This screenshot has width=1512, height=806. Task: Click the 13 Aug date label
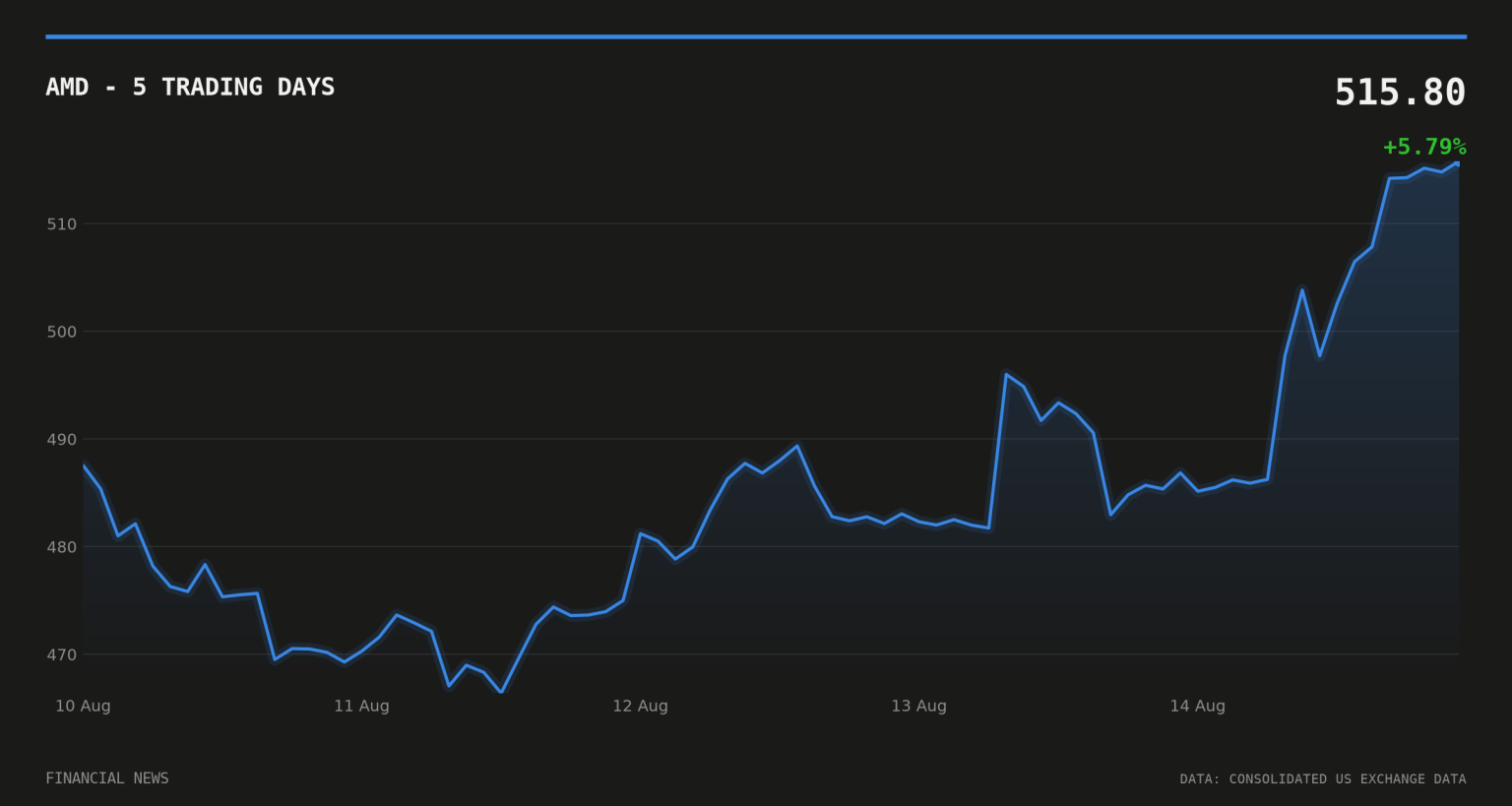click(x=918, y=706)
